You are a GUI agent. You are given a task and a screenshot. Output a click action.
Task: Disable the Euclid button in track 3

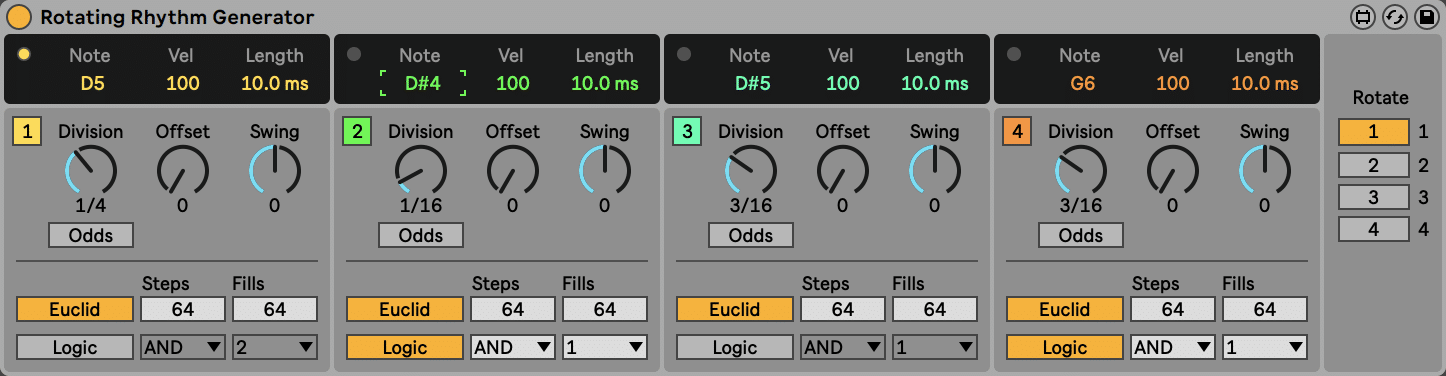click(735, 309)
